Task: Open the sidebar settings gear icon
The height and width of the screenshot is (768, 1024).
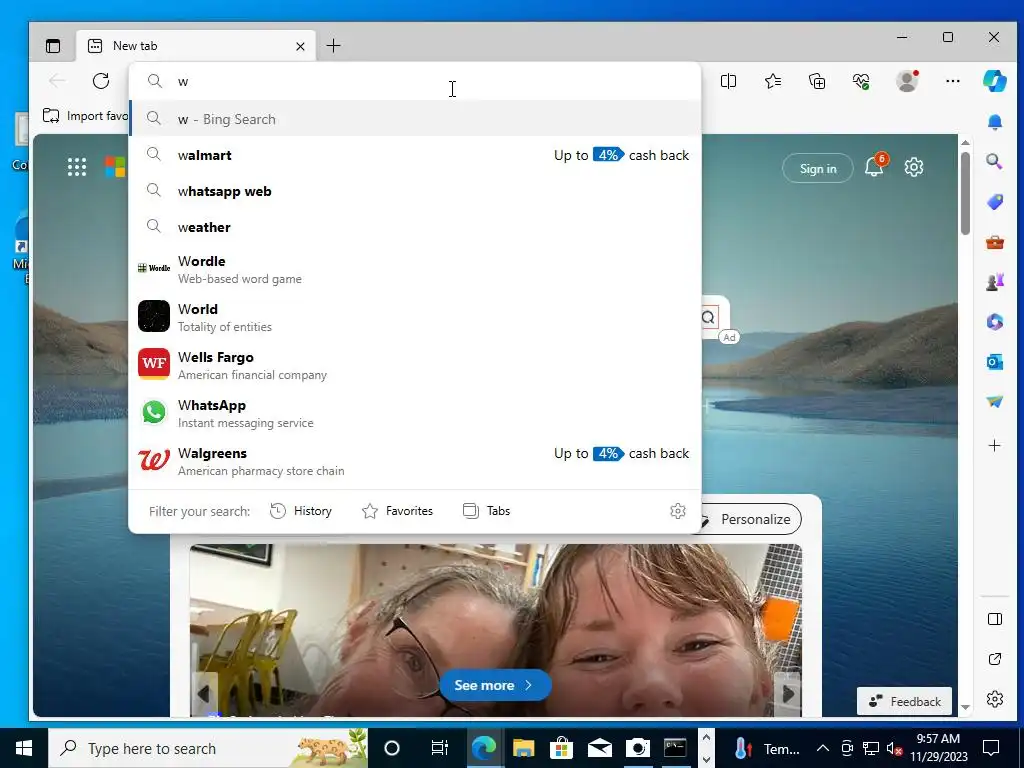Action: point(995,699)
